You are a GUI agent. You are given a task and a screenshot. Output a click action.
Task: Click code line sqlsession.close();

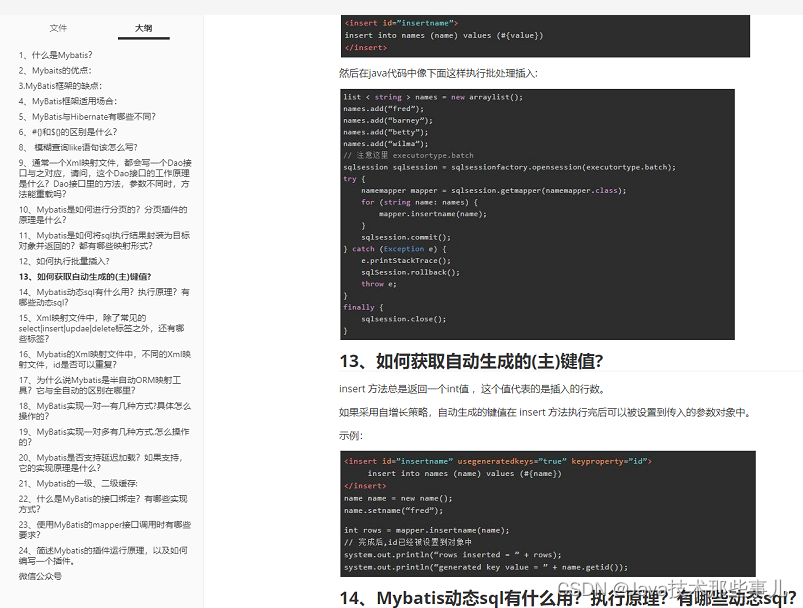404,319
